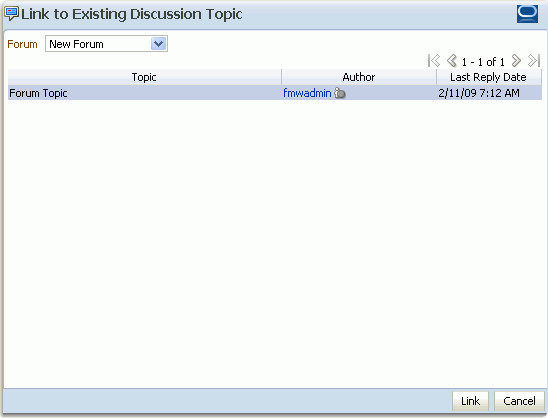Click the Link button
This screenshot has width=548, height=418.
(x=470, y=401)
